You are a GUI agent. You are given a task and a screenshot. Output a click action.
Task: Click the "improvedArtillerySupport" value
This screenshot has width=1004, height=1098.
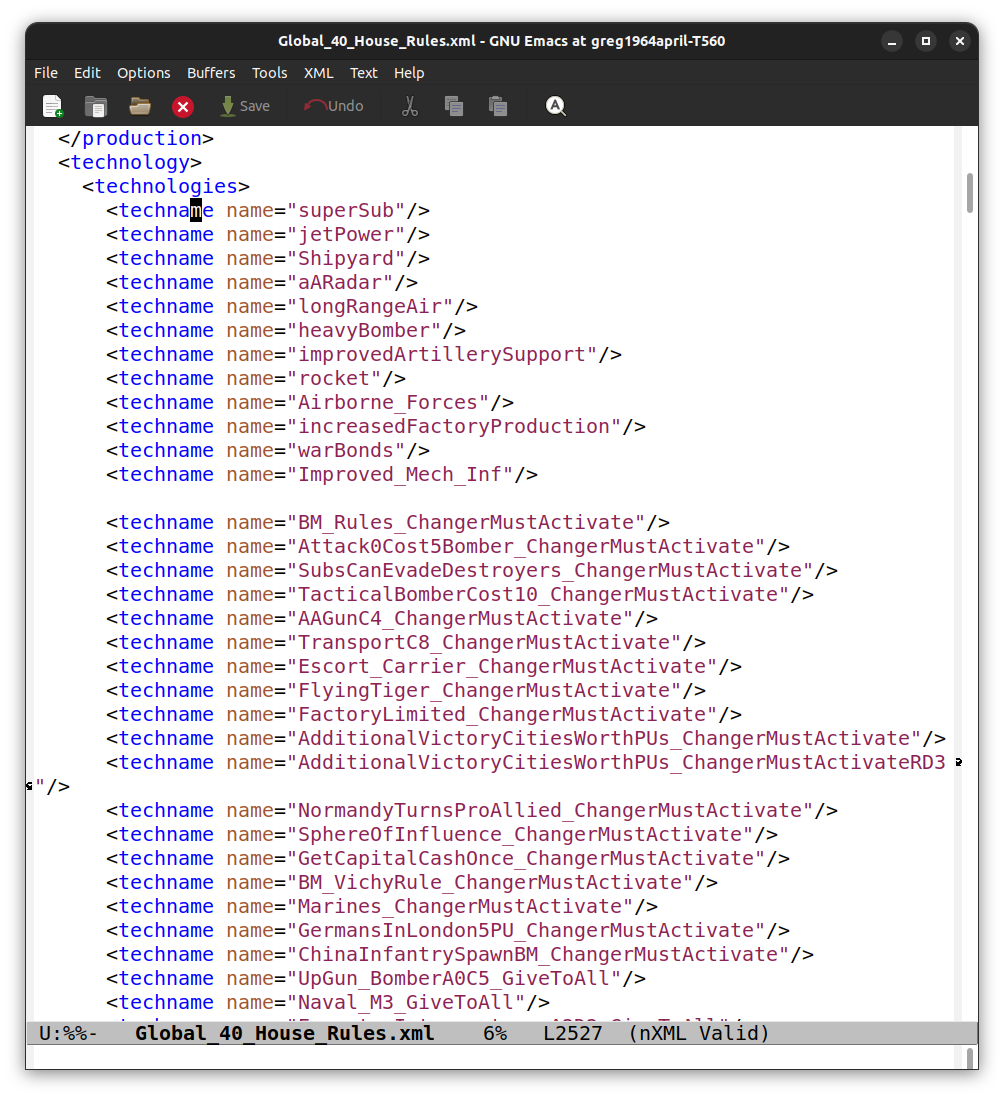point(442,354)
